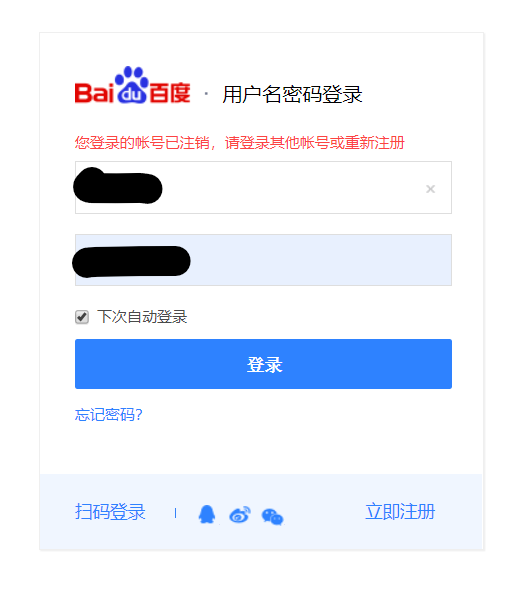Focus the password input field
Screen dimensions: 517x595
(263, 260)
